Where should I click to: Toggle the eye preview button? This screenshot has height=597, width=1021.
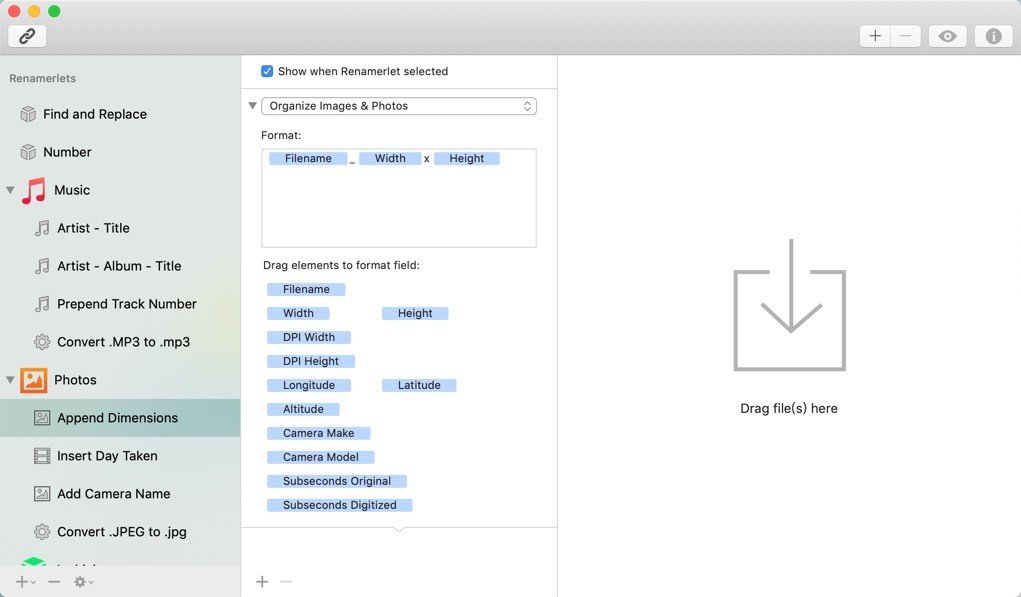point(947,36)
